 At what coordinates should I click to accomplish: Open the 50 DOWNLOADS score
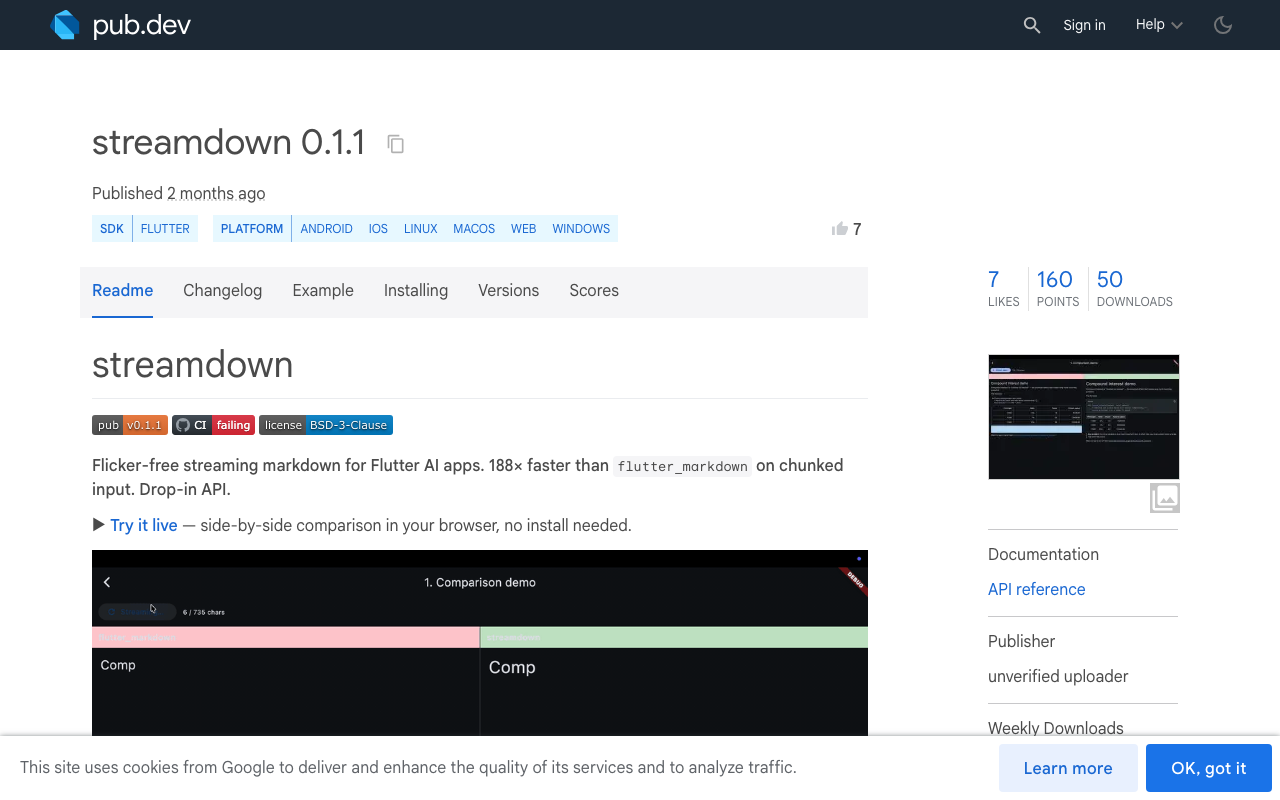(x=1134, y=288)
